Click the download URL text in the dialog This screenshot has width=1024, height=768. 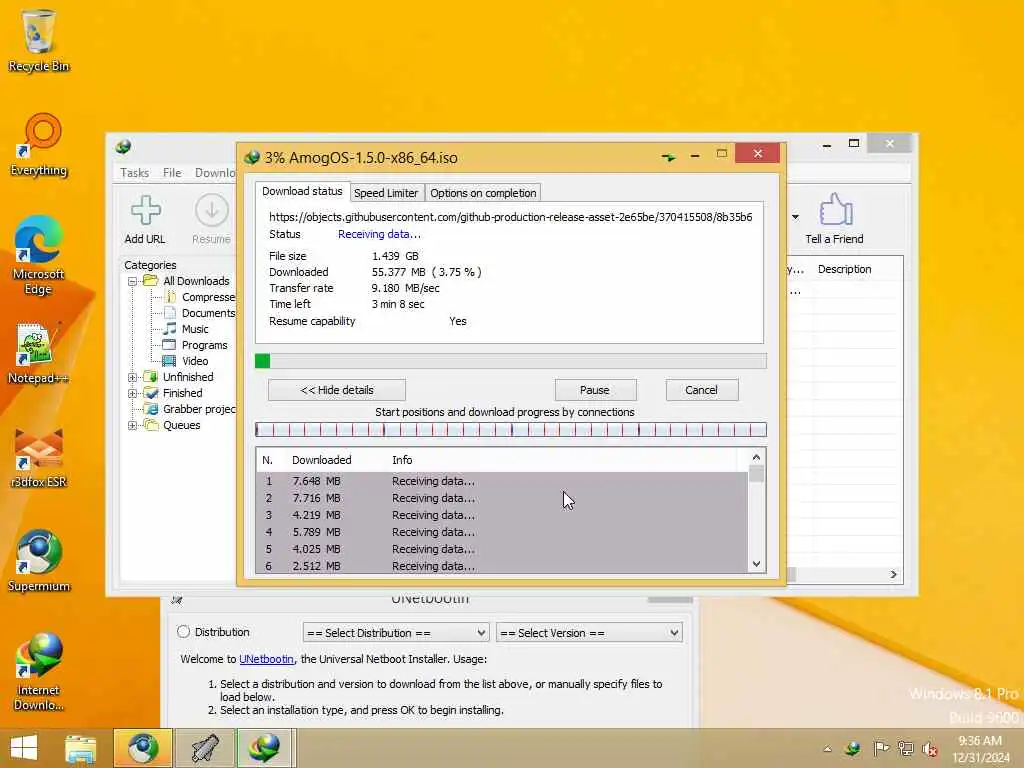point(511,217)
